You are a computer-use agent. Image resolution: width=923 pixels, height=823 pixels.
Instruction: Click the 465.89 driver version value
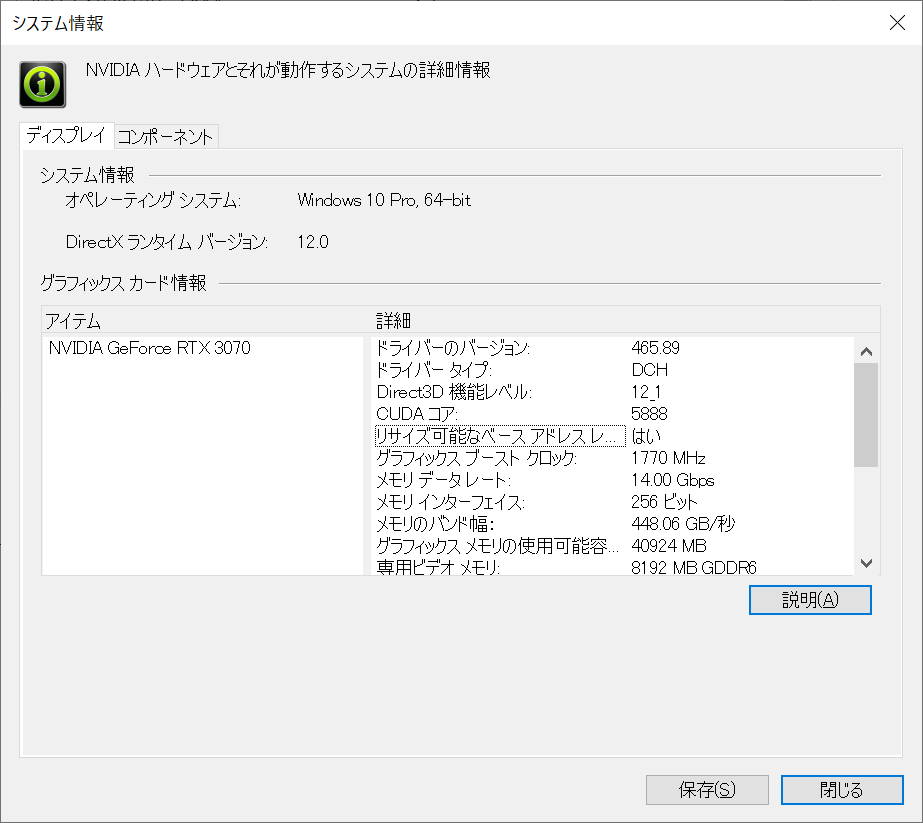point(655,348)
